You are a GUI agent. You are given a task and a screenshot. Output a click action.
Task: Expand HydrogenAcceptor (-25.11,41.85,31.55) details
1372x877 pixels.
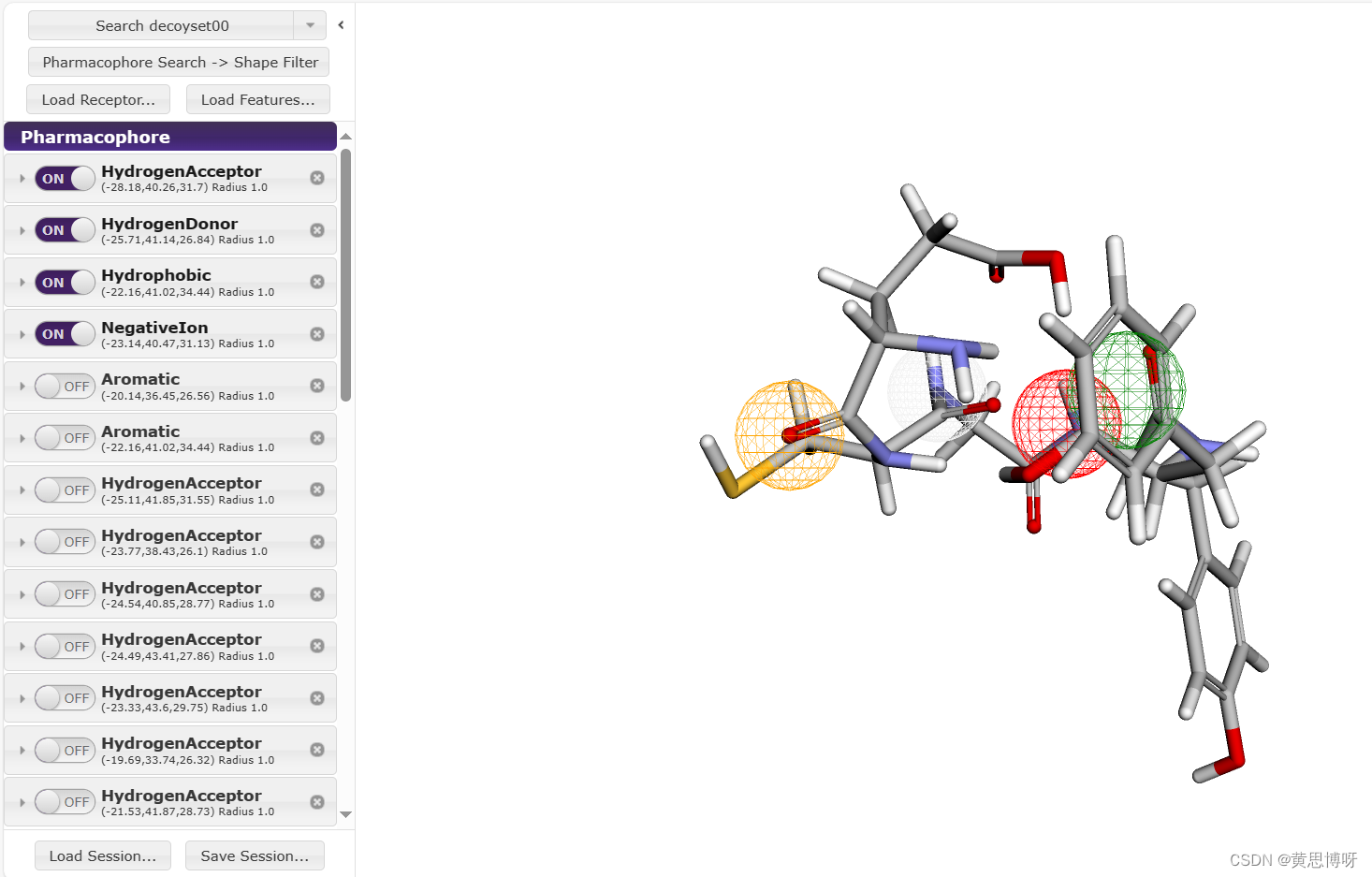(x=22, y=490)
